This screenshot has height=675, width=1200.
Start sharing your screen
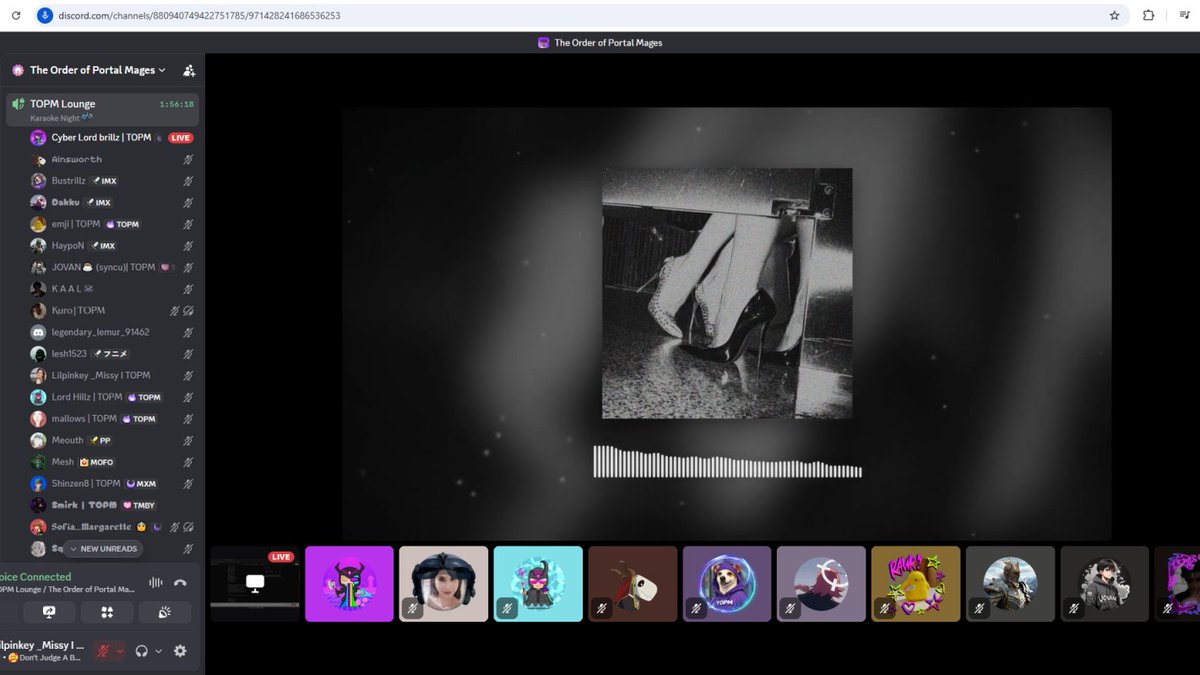49,612
